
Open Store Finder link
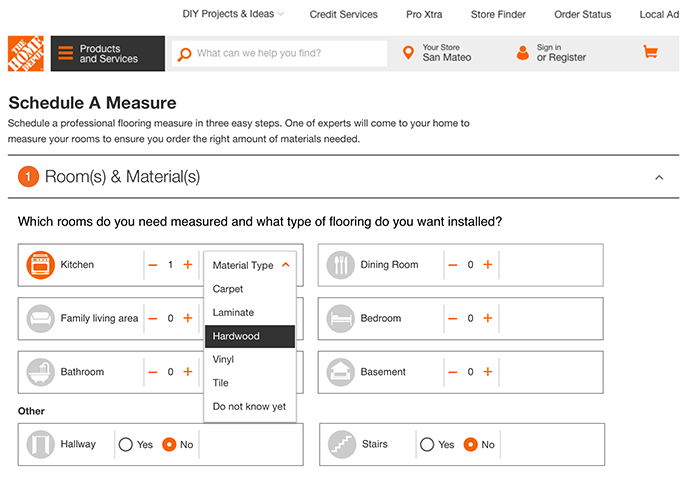[498, 14]
